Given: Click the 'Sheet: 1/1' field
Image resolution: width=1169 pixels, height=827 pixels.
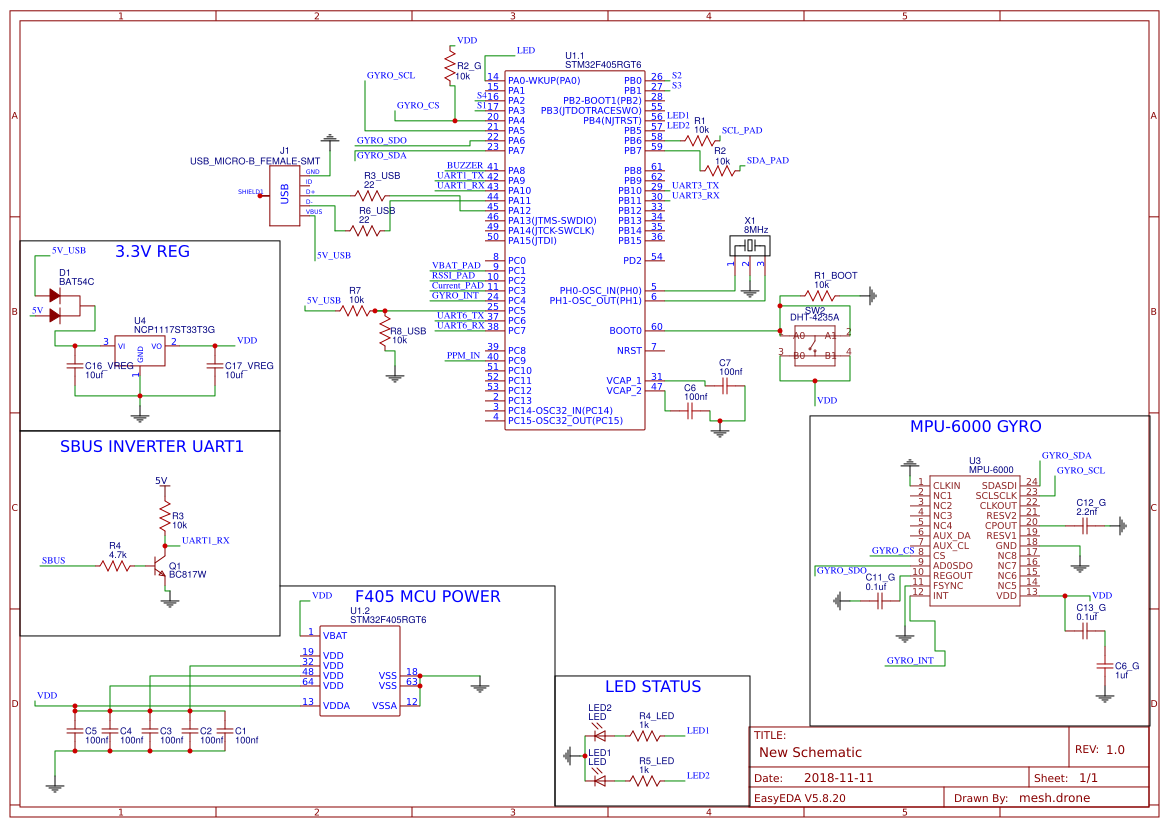Looking at the screenshot, I should (1066, 778).
